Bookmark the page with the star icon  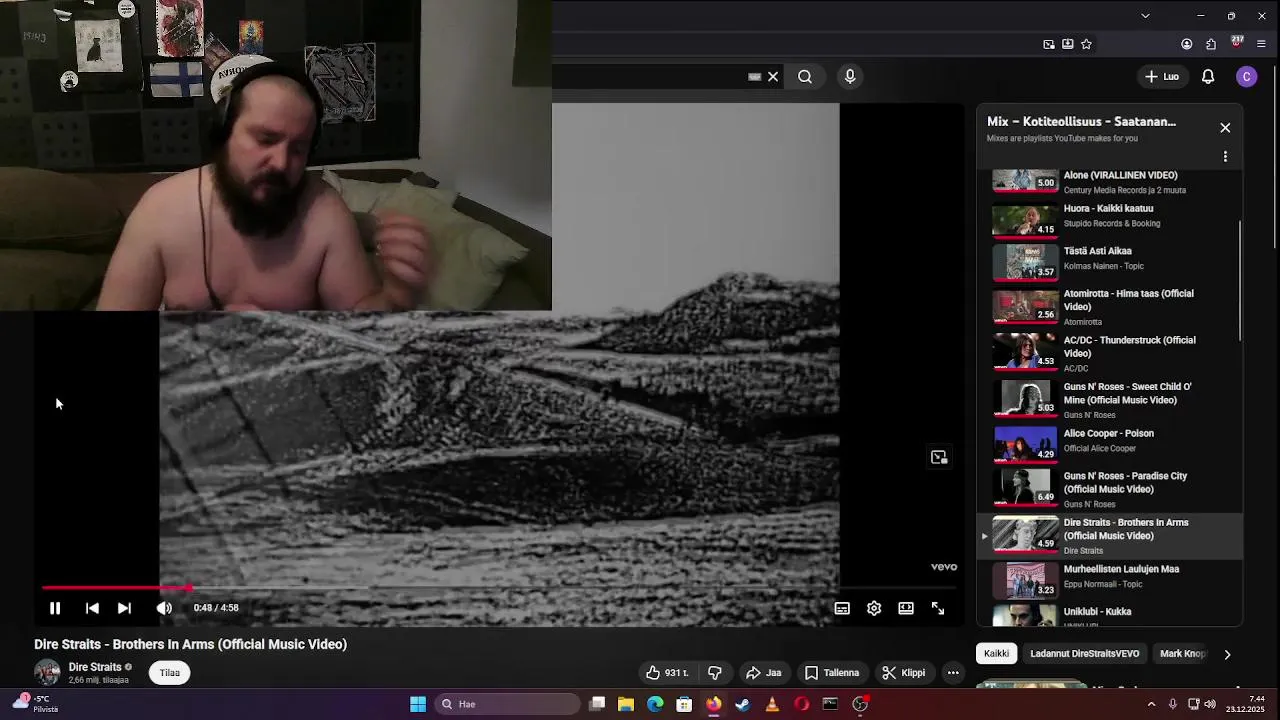tap(1086, 44)
